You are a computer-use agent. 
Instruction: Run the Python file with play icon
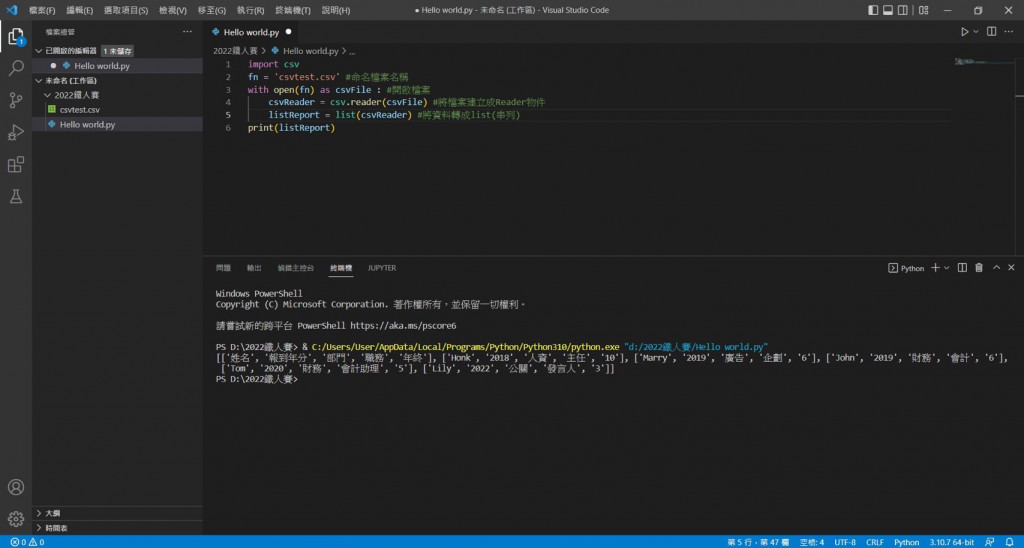pyautogui.click(x=964, y=31)
